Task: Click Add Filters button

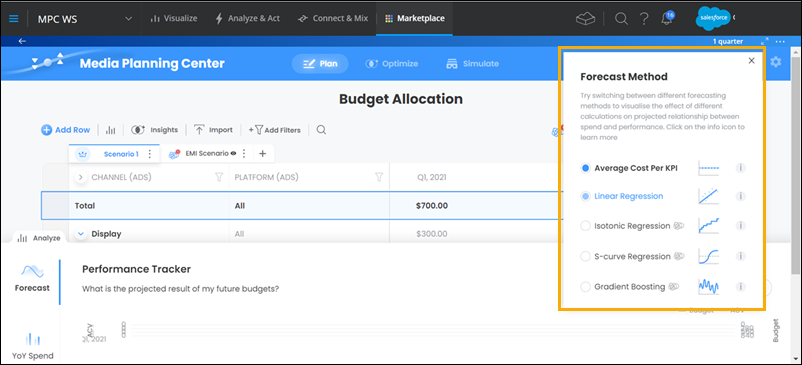Action: click(x=275, y=130)
